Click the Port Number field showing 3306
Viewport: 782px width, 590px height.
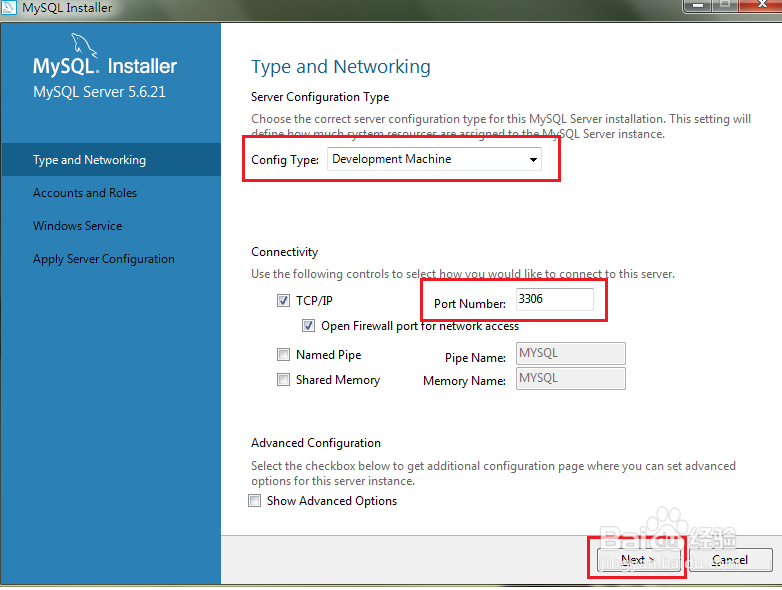555,299
